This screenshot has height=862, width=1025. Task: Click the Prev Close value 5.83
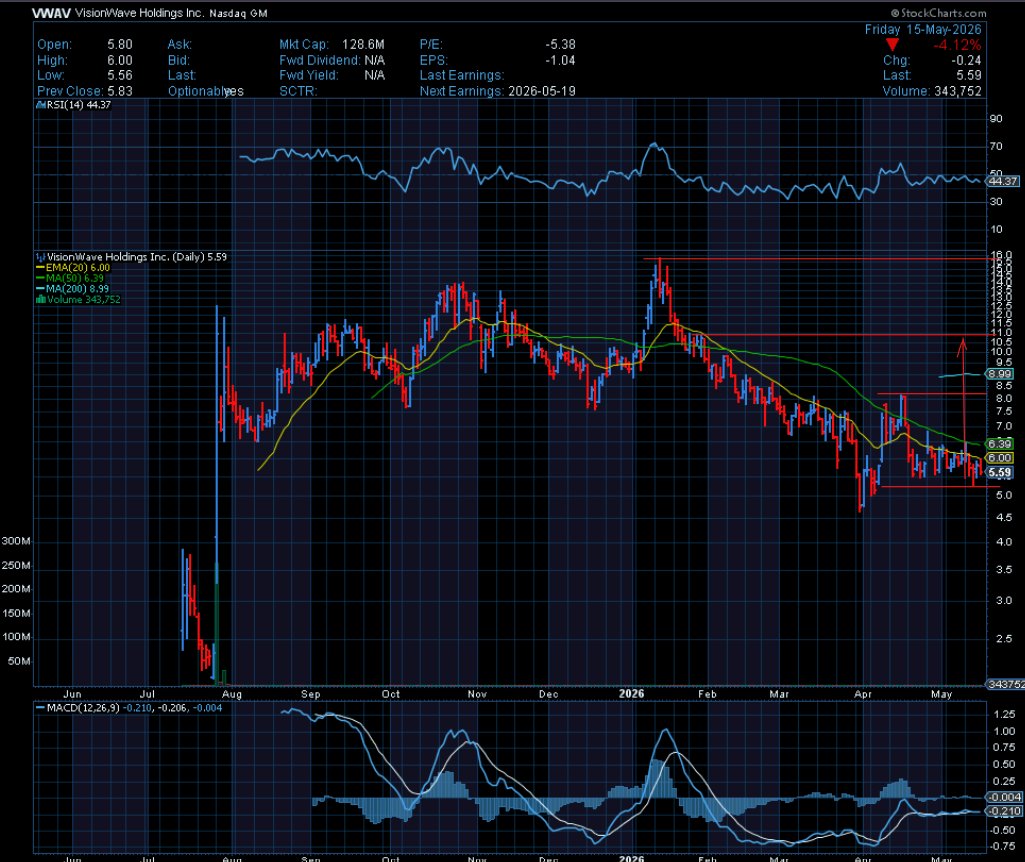tap(120, 91)
